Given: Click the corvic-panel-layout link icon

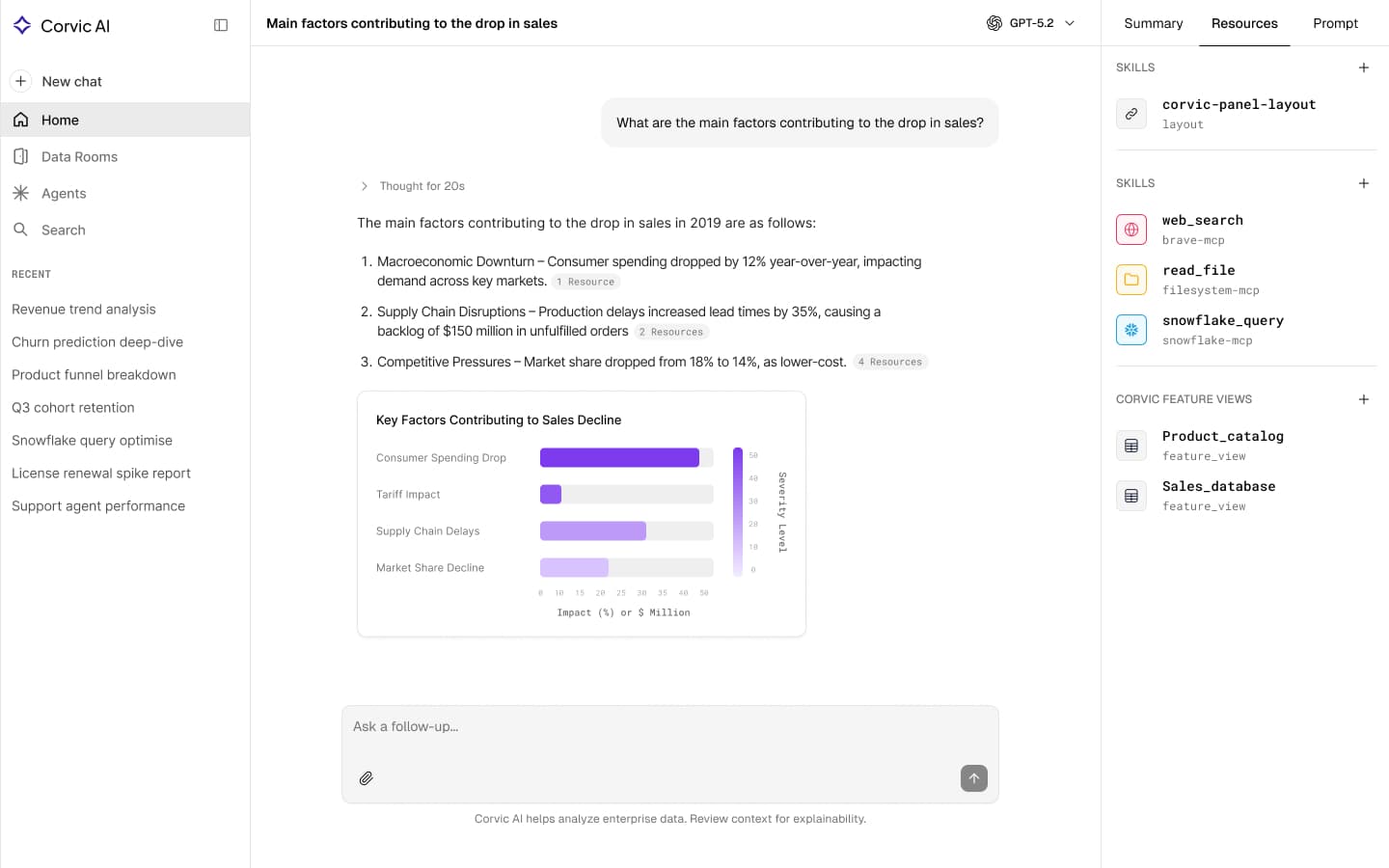Looking at the screenshot, I should (1130, 113).
